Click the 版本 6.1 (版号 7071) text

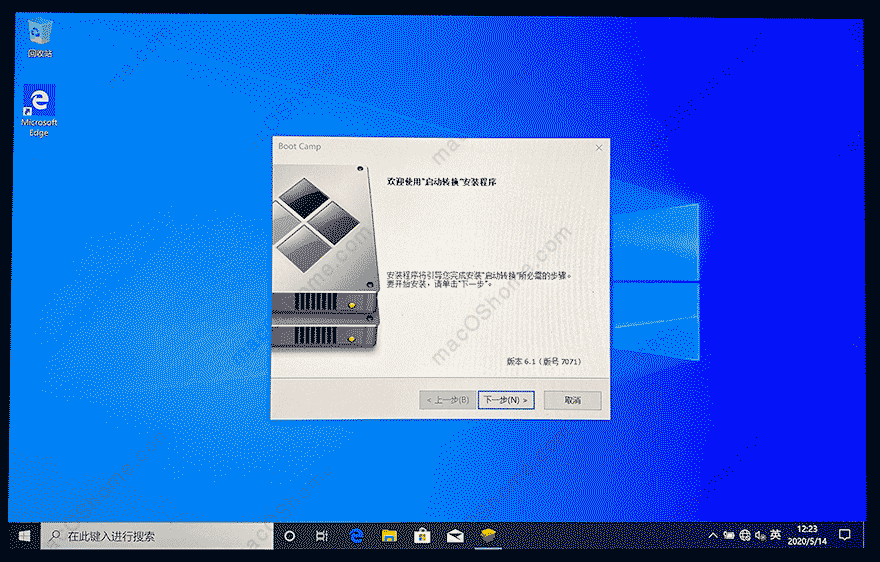click(544, 362)
